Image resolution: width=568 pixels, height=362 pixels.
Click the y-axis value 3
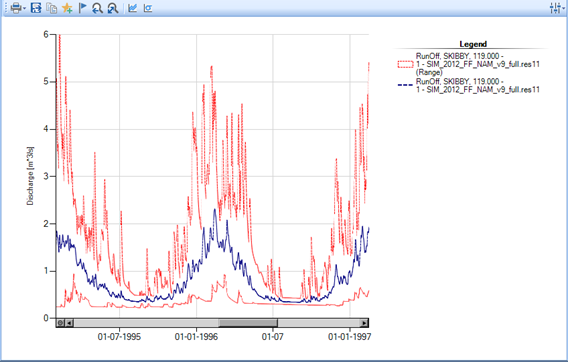[46, 176]
